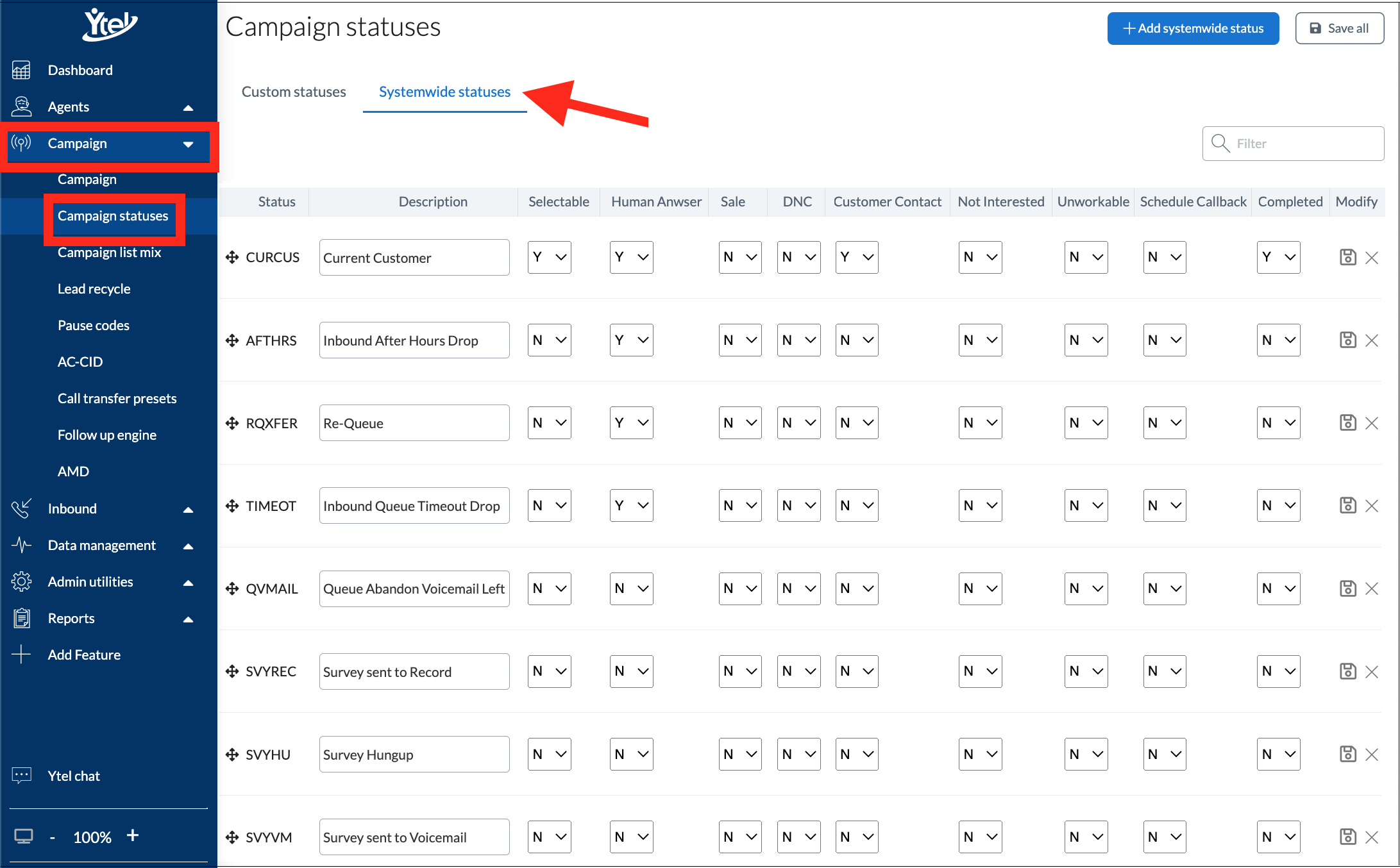
Task: Open Pause codes menu item
Action: coord(94,325)
